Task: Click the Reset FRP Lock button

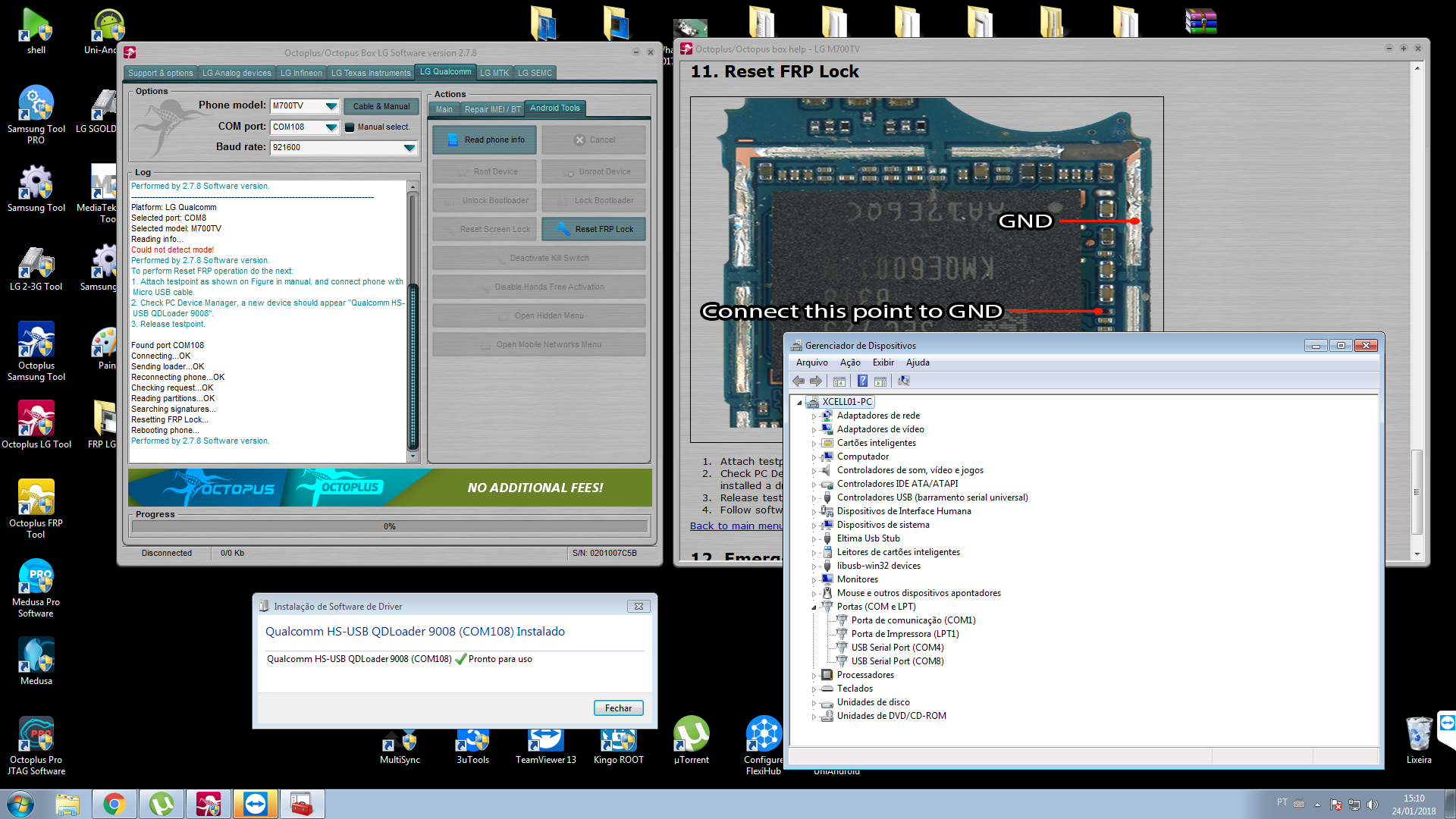Action: (593, 229)
